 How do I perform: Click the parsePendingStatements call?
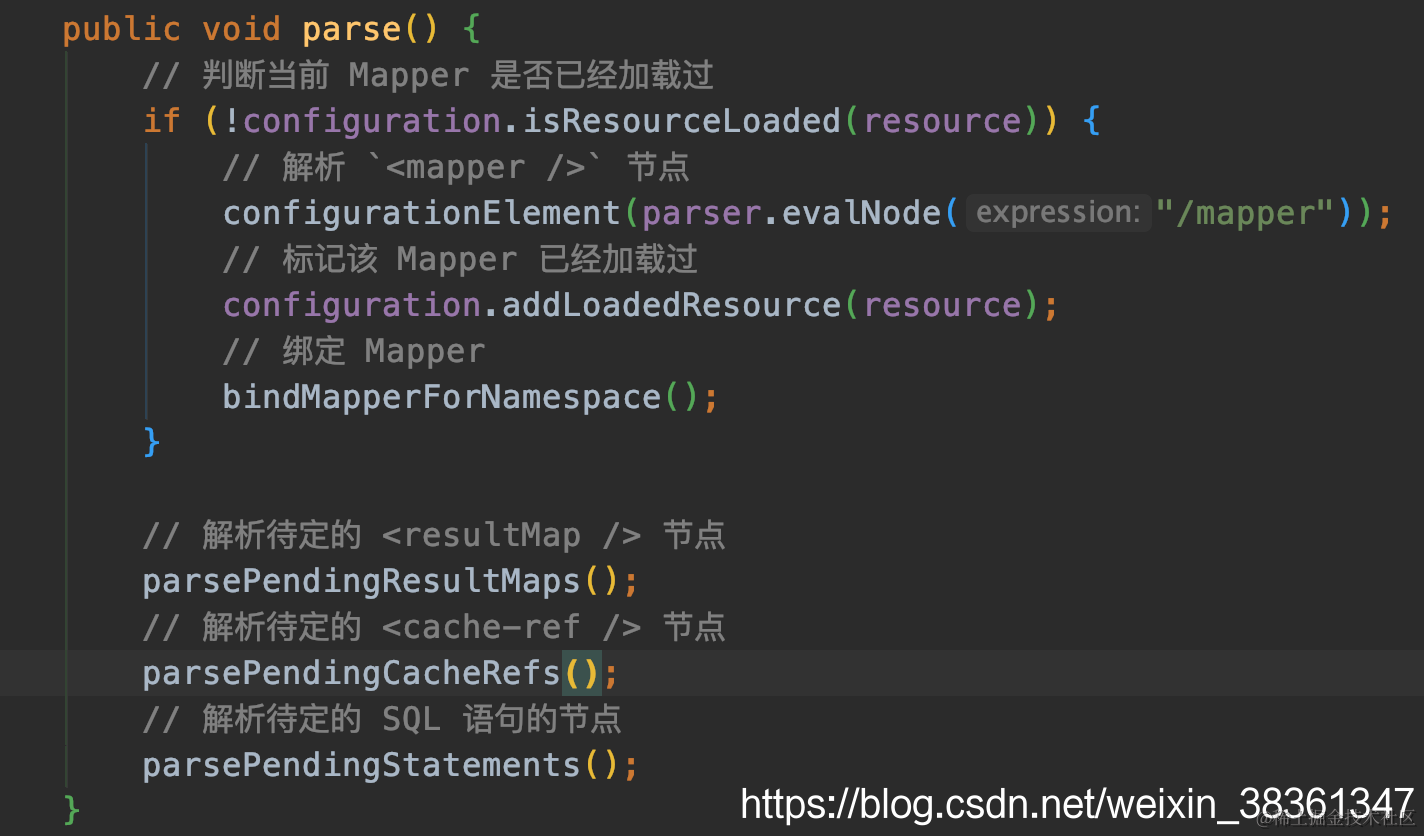(x=362, y=765)
